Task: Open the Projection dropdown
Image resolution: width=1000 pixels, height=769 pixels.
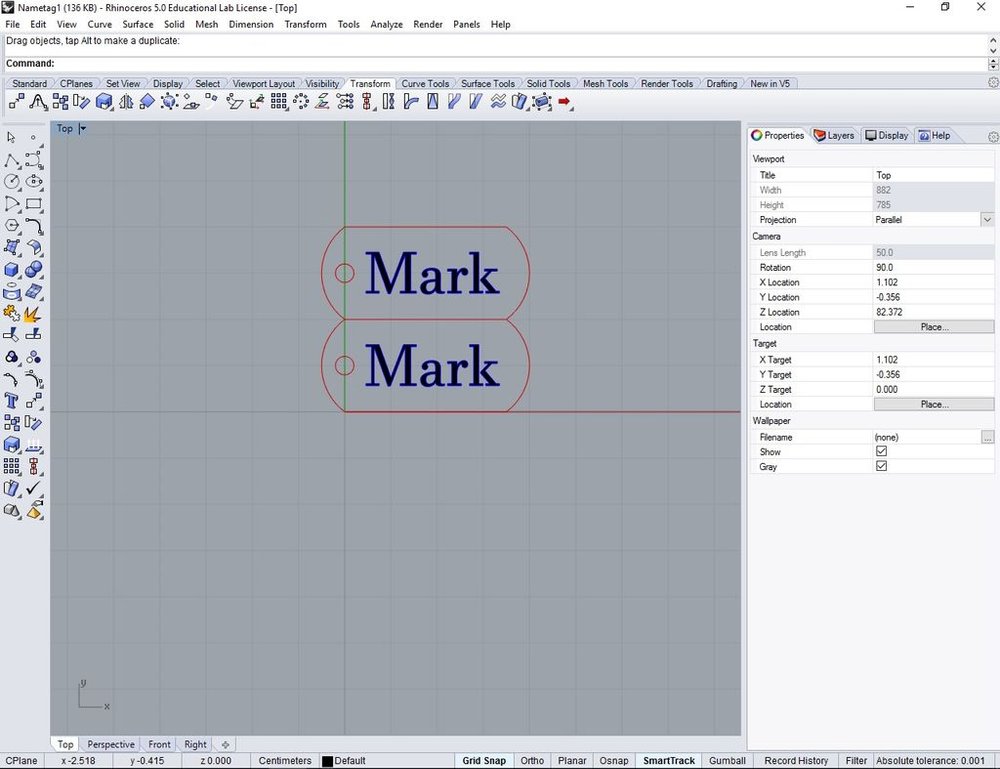Action: [x=987, y=219]
